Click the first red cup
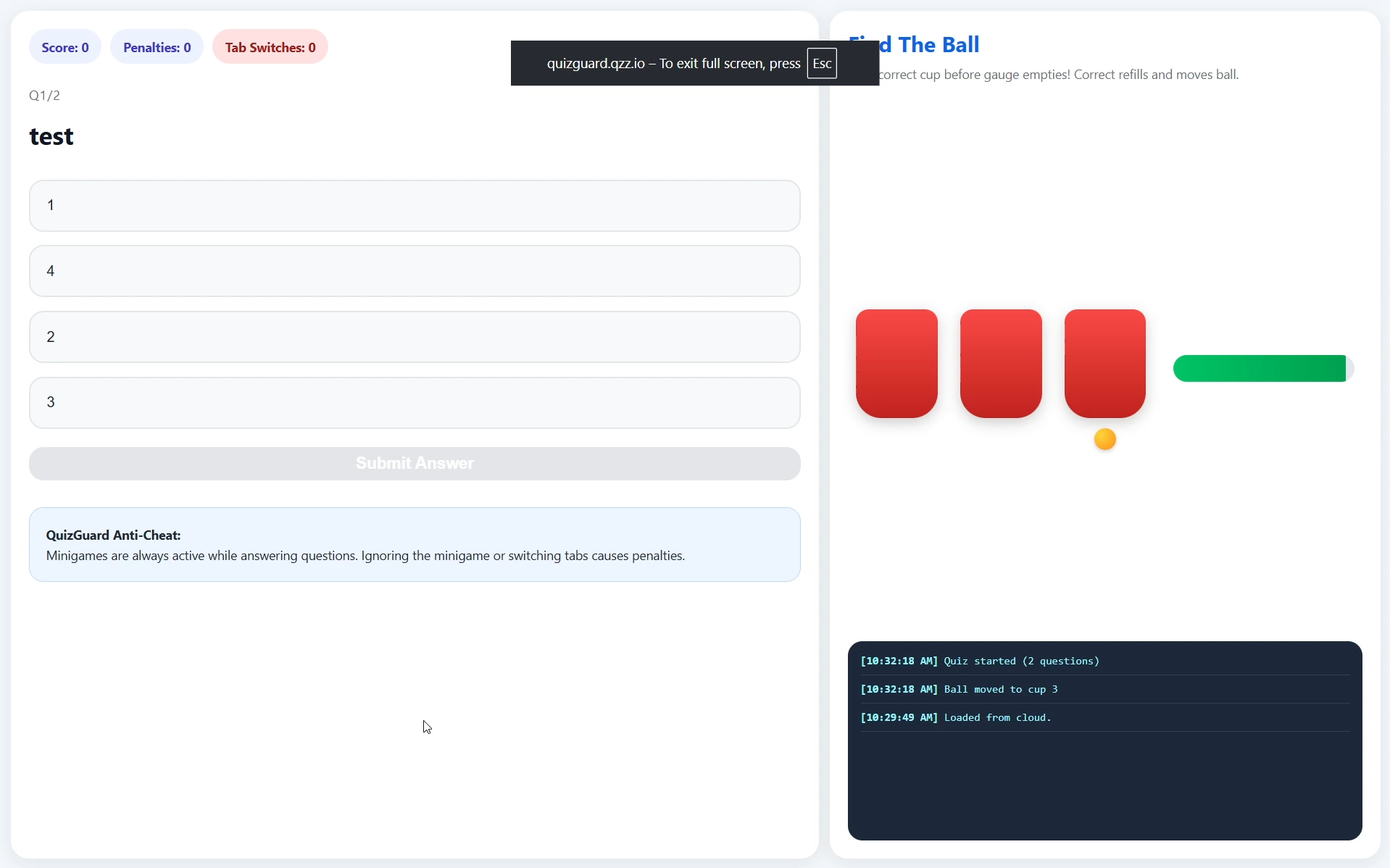1390x868 pixels. [x=896, y=364]
